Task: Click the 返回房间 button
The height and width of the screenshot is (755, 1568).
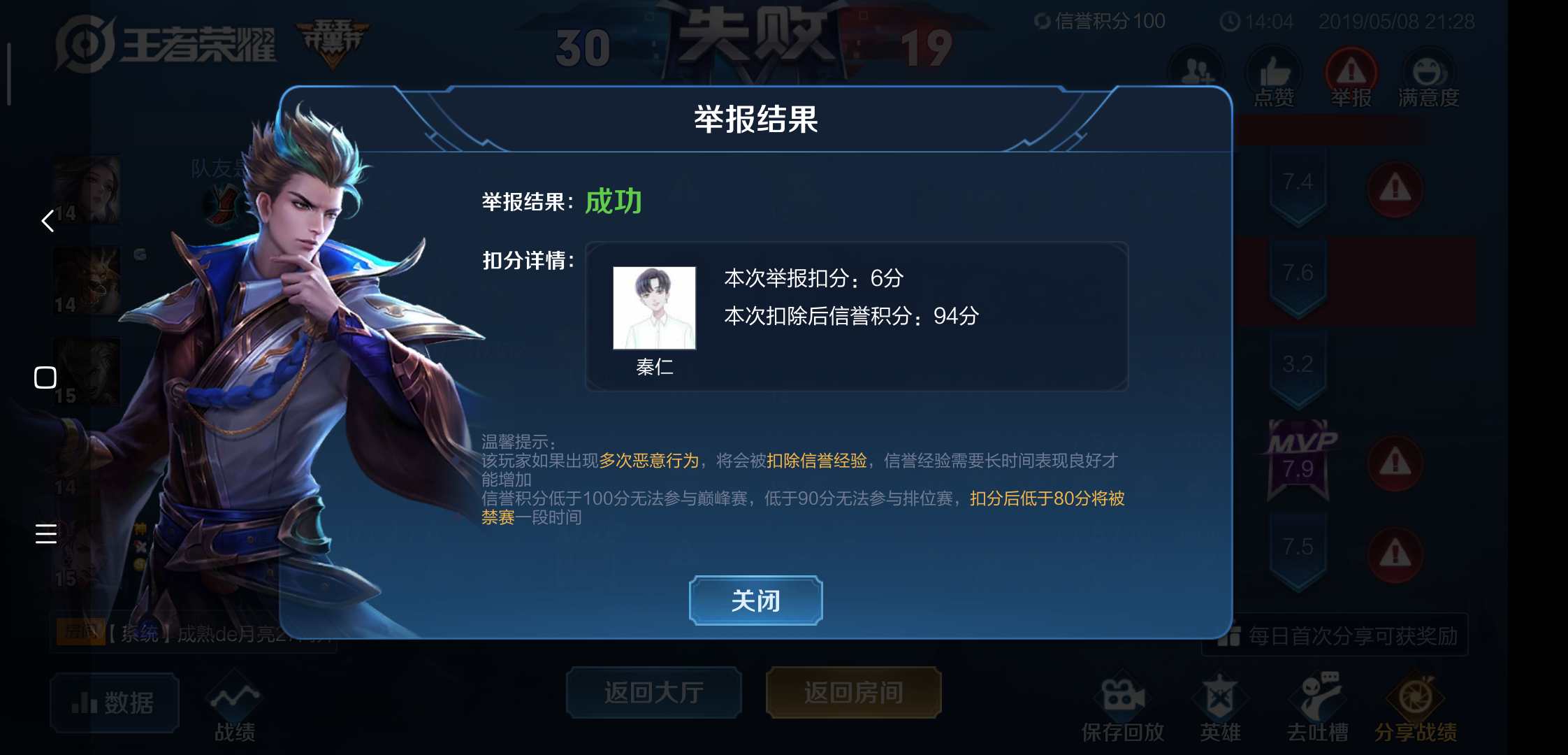Action: pos(853,692)
